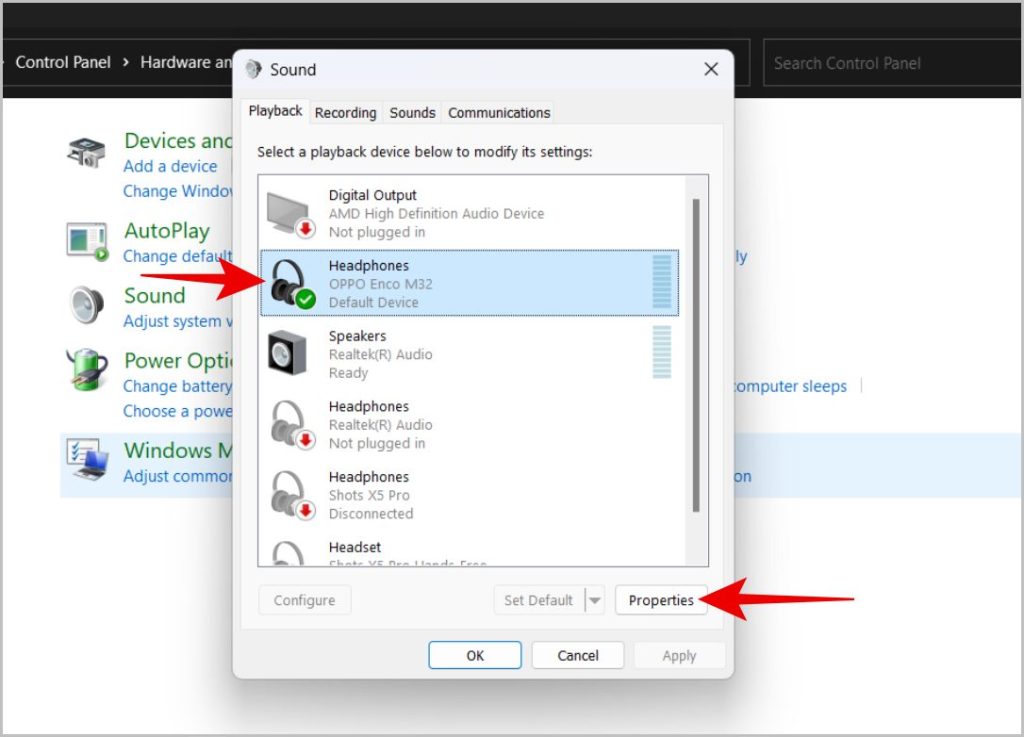Open the Sound heading in Control Panel

tap(155, 295)
